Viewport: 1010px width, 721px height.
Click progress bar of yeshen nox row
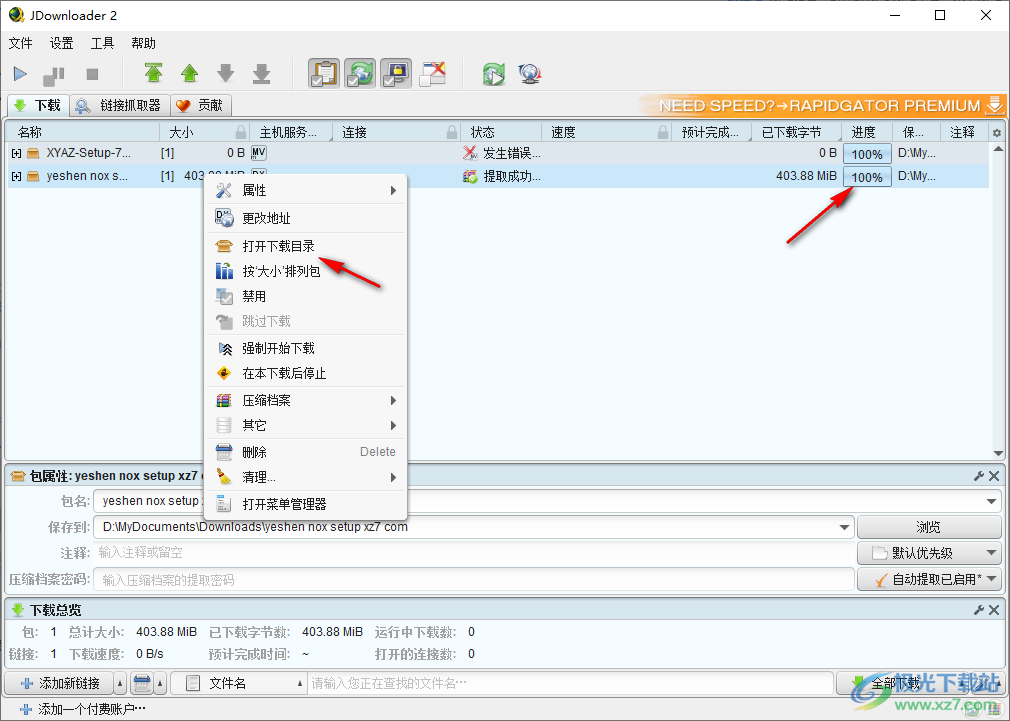[x=867, y=177]
